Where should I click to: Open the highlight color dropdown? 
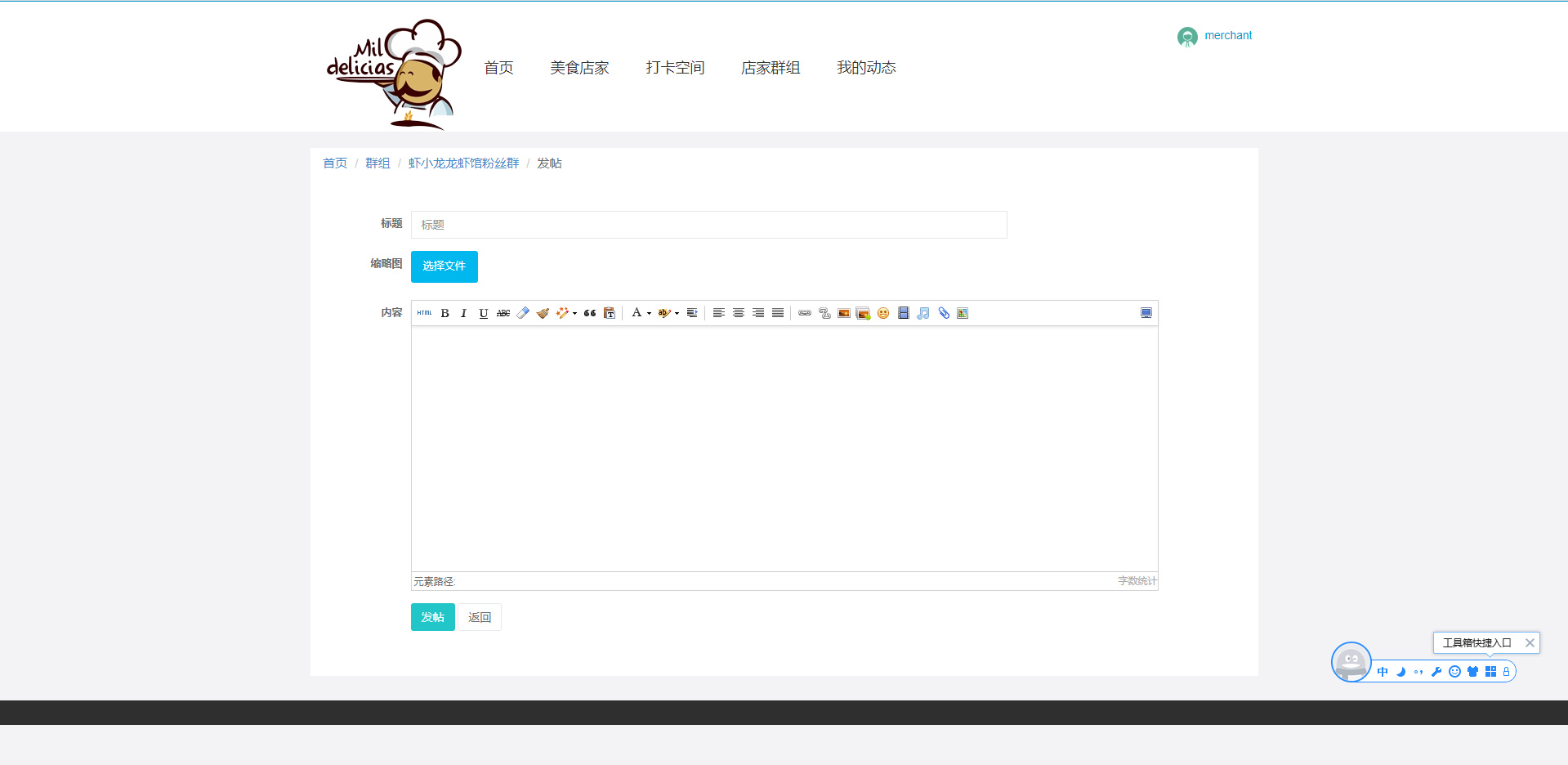[677, 313]
